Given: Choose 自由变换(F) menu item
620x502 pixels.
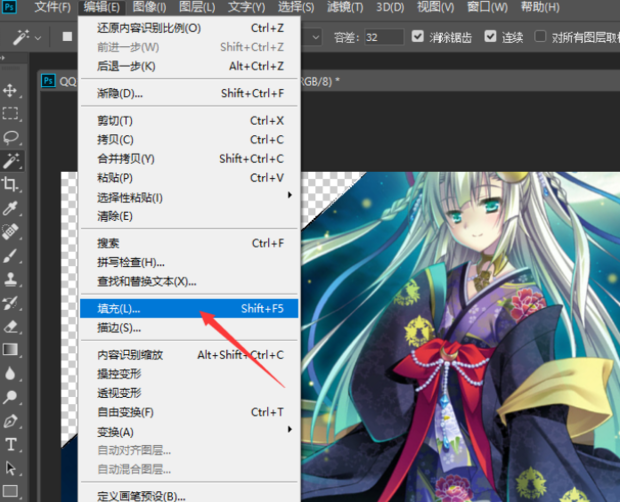Looking at the screenshot, I should tap(189, 412).
